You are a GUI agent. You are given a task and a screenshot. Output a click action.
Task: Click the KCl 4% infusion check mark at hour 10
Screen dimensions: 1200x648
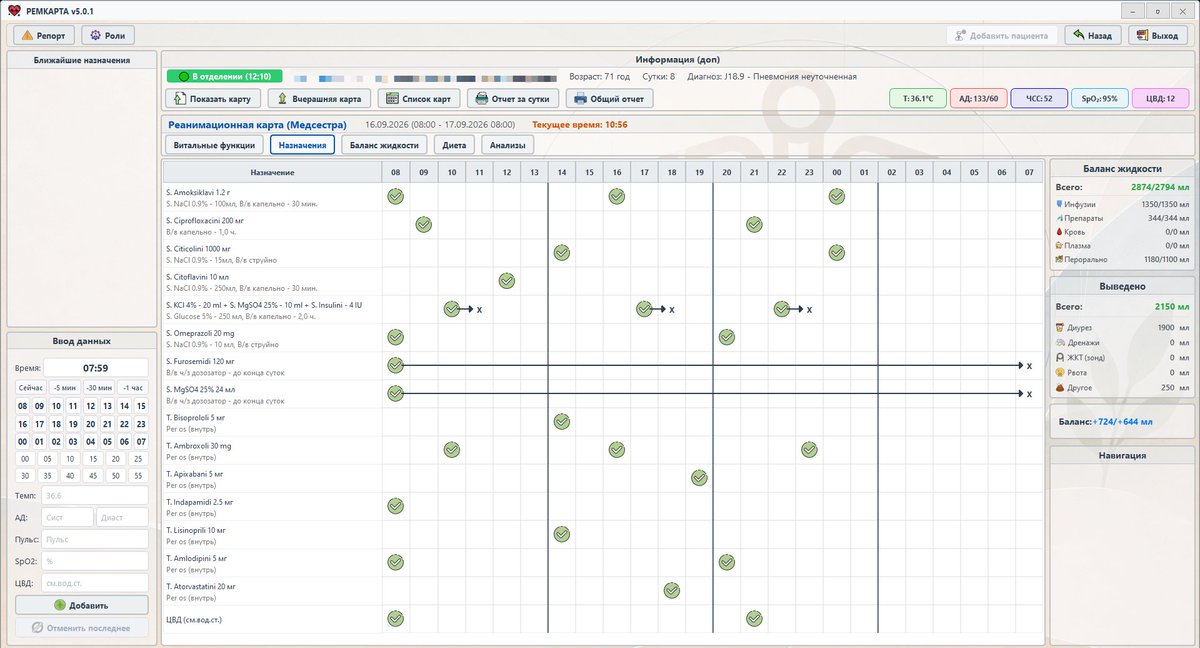point(451,309)
